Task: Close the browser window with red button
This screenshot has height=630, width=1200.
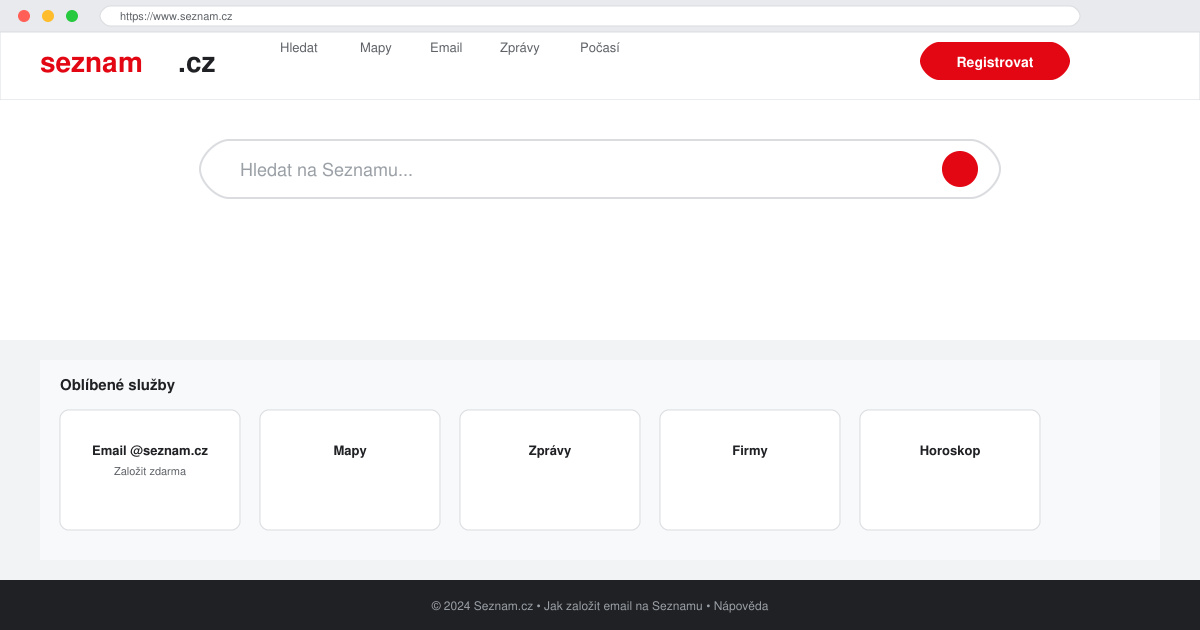Action: coord(24,16)
